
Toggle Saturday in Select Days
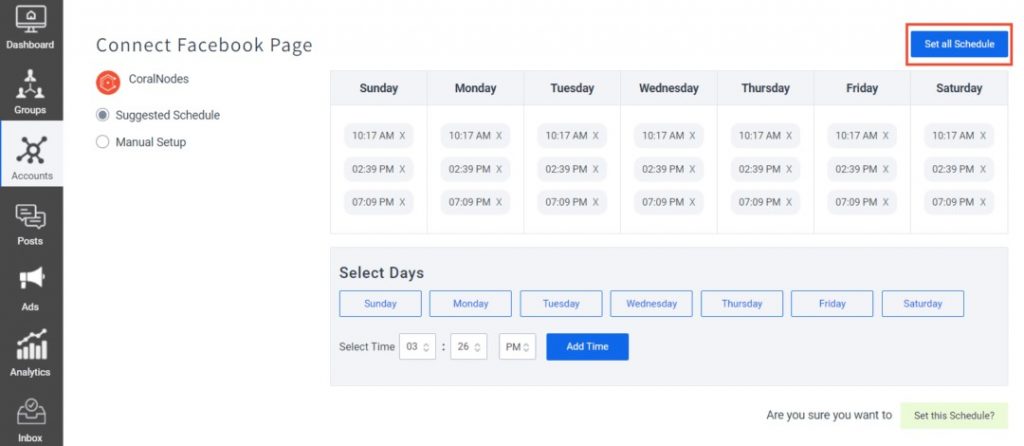(x=922, y=304)
